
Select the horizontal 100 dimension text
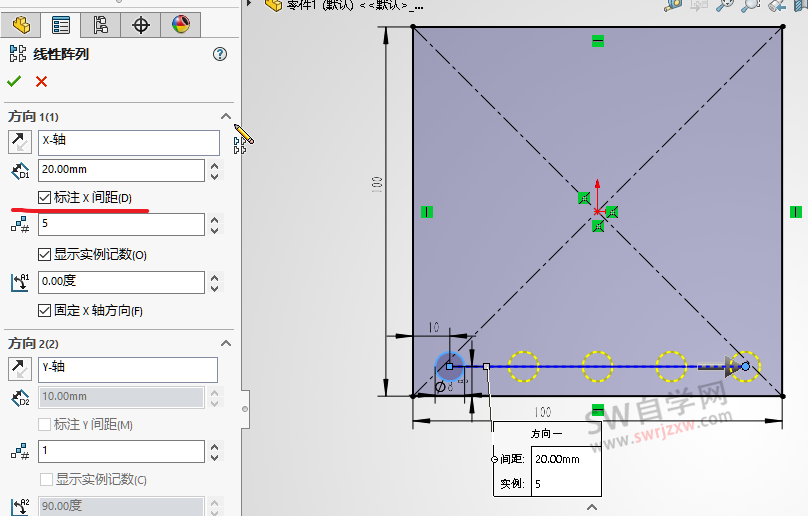pos(543,412)
